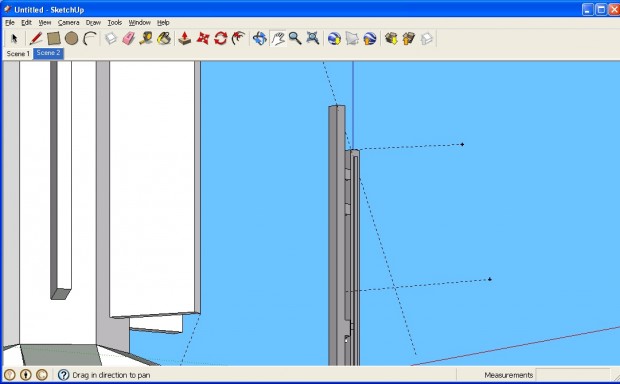Click the "Drag in direction to pan" status text

pos(111,375)
